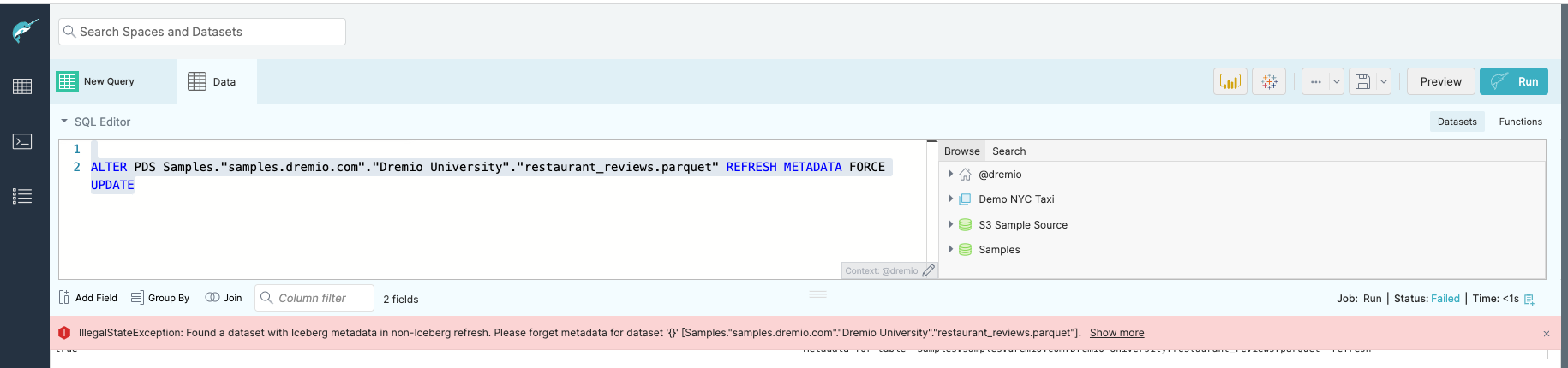Image resolution: width=1568 pixels, height=368 pixels.
Task: Click the S3 Sample Source database icon
Action: pyautogui.click(x=965, y=225)
